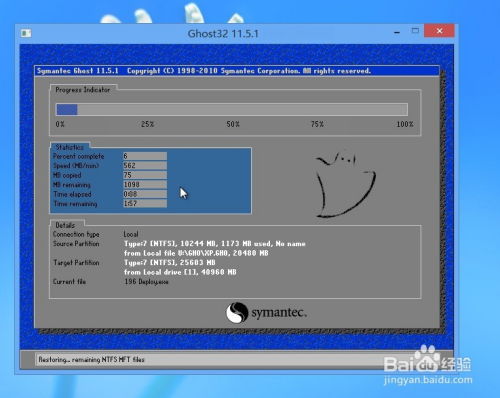Viewport: 500px width, 398px height.
Task: Click the 50% mark under progress bar
Action: 233,124
